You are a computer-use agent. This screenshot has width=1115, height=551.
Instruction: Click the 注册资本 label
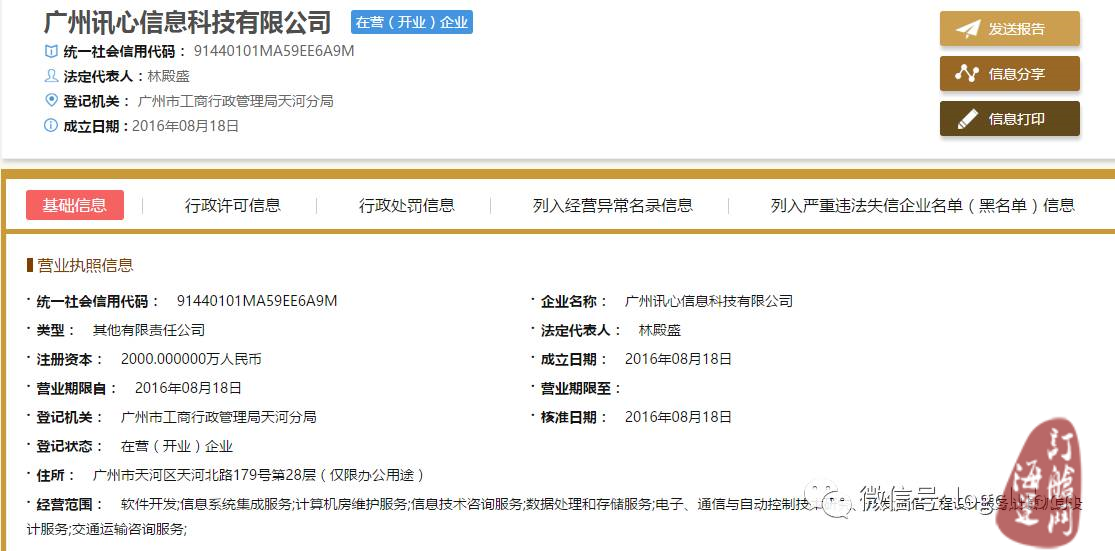pos(70,359)
